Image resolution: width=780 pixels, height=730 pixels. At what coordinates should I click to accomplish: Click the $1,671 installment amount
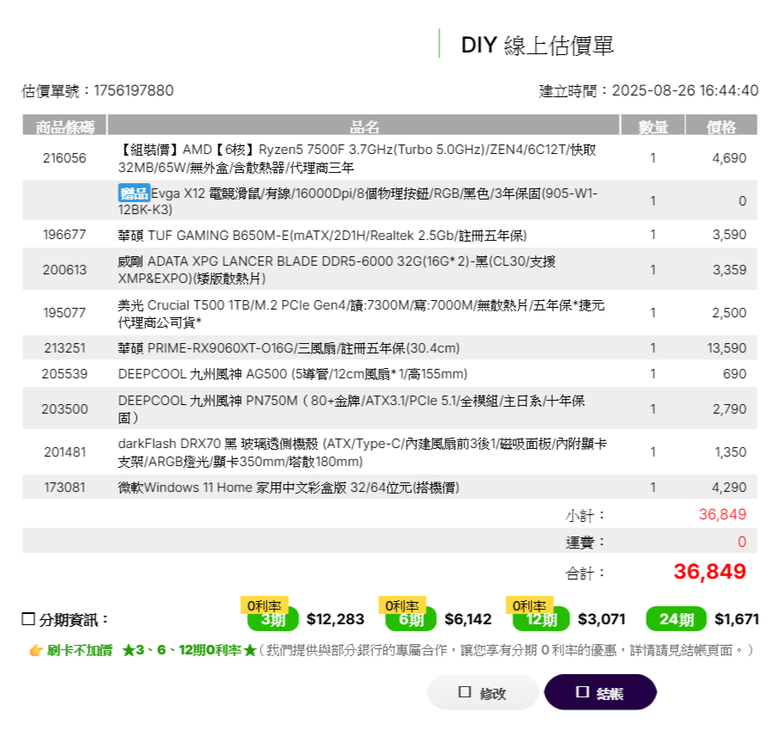737,619
